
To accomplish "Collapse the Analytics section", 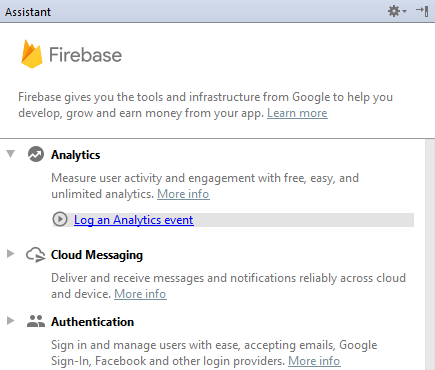I will click(11, 154).
